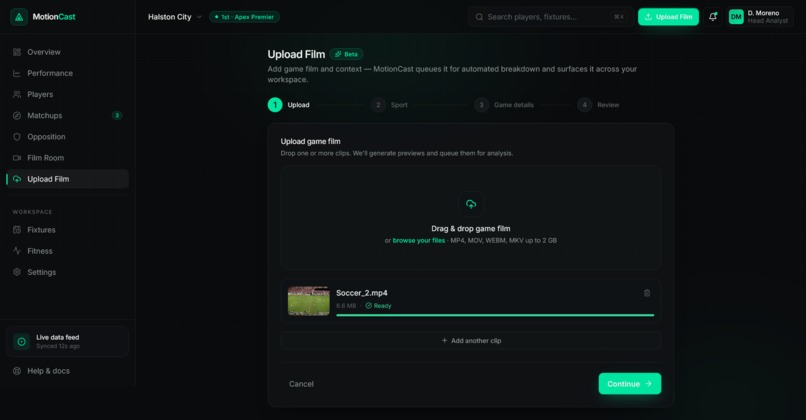The image size is (806, 420).
Task: Click Add another clip
Action: click(471, 341)
